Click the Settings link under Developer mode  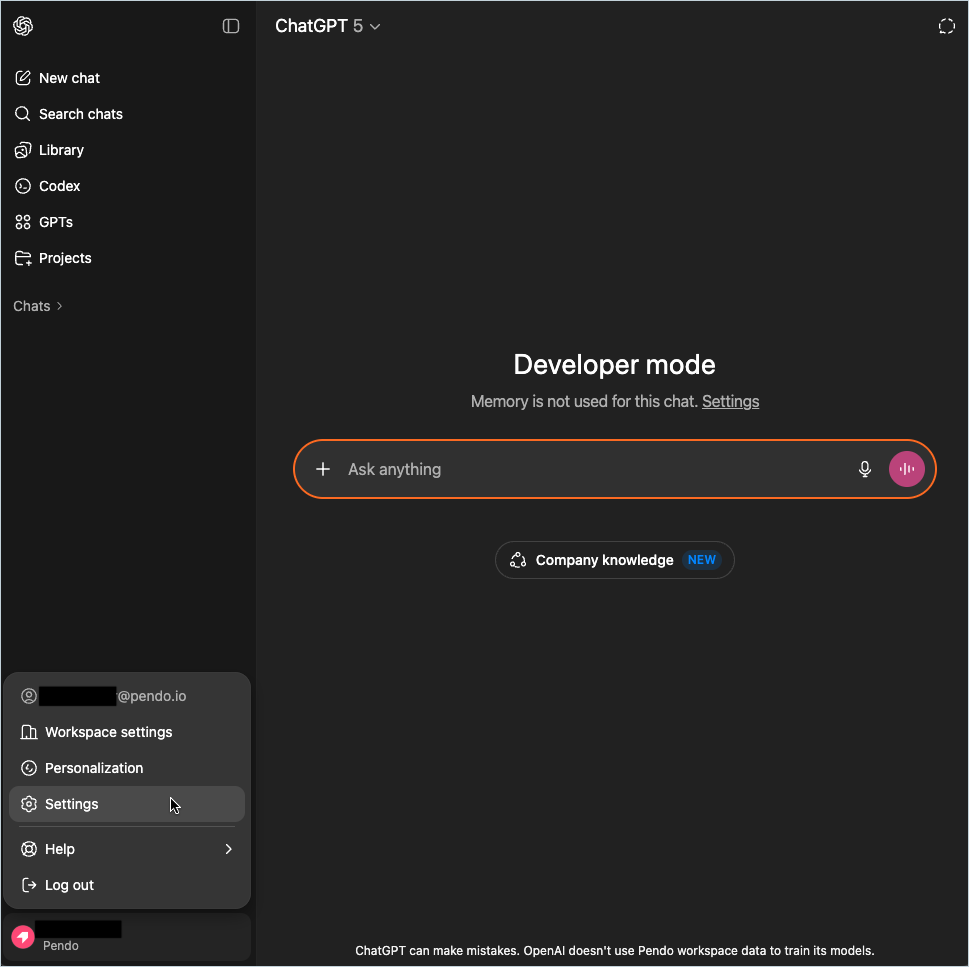[x=730, y=401]
